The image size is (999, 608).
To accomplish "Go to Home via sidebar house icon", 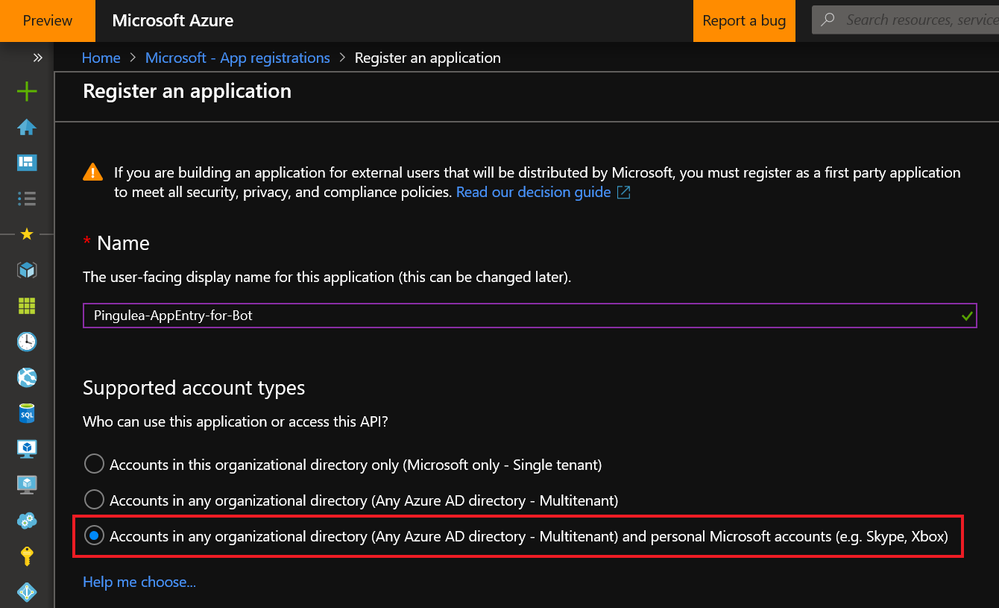I will coord(27,127).
